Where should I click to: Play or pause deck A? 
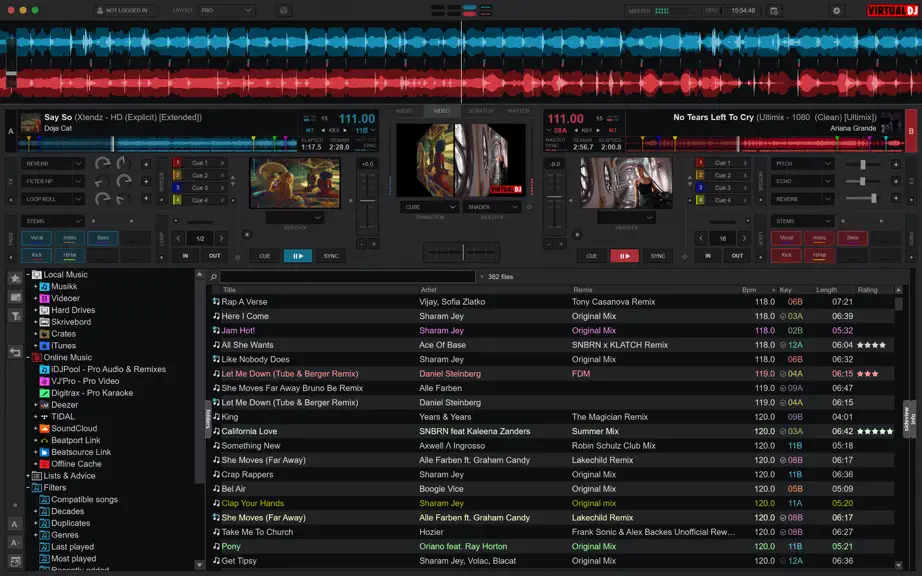point(298,256)
